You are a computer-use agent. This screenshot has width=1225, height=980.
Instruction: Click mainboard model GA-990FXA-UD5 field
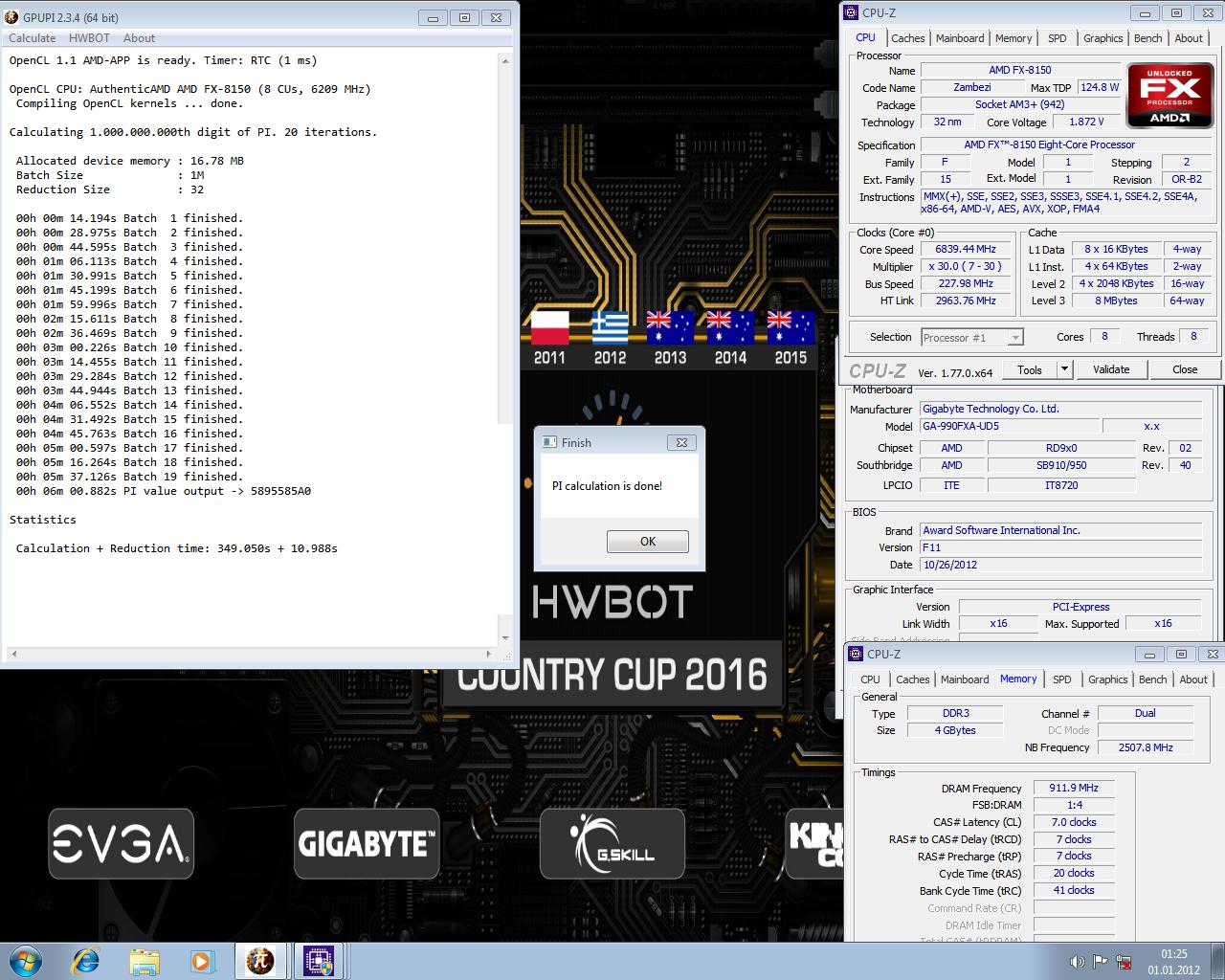(1008, 426)
